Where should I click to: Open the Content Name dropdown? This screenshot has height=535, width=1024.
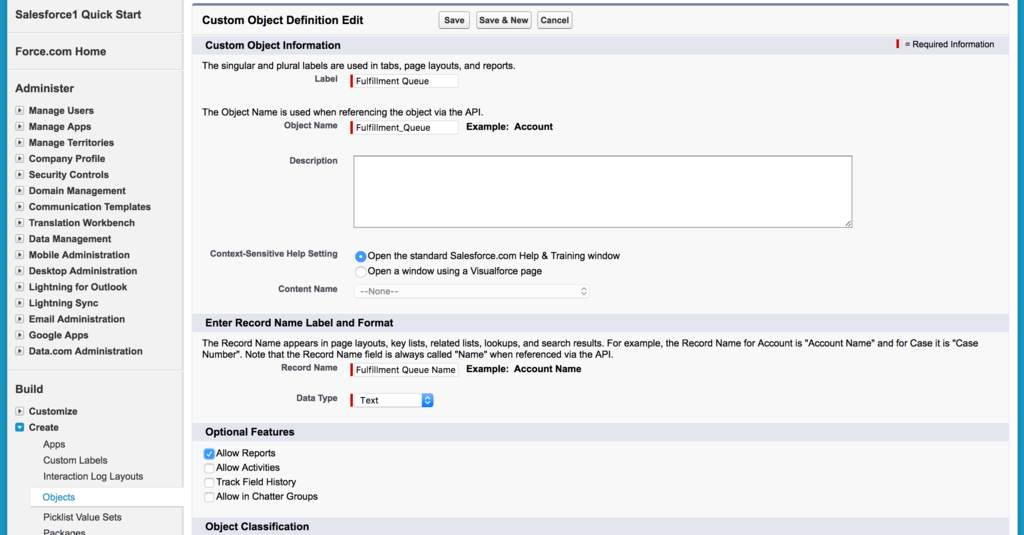[472, 291]
